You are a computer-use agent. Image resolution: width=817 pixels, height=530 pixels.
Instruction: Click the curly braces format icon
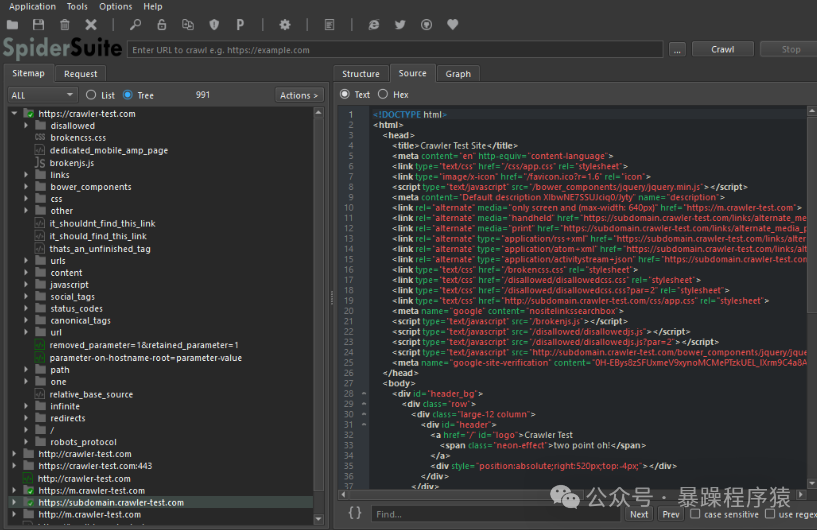[355, 513]
